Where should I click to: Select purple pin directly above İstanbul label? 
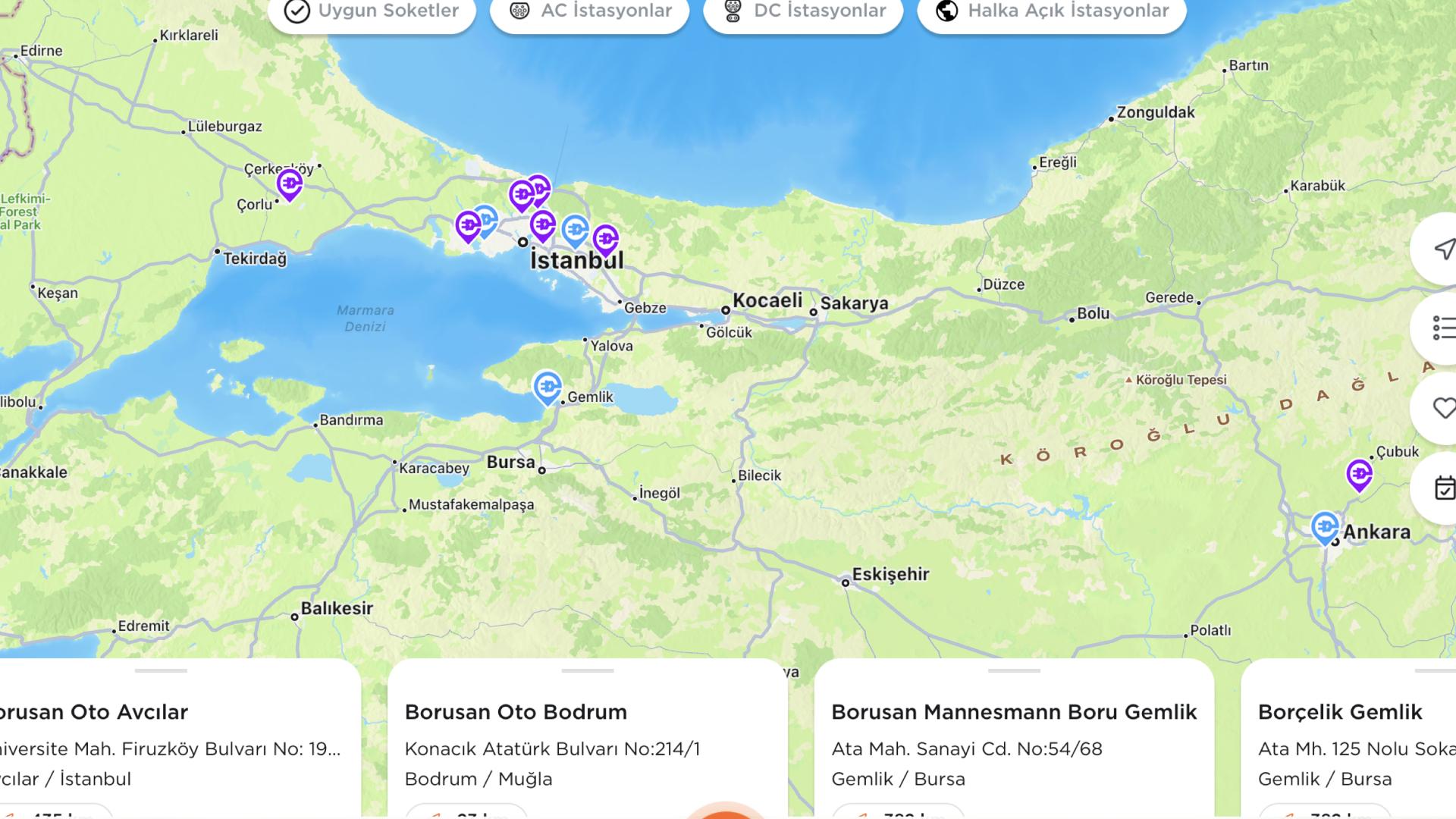pyautogui.click(x=543, y=226)
